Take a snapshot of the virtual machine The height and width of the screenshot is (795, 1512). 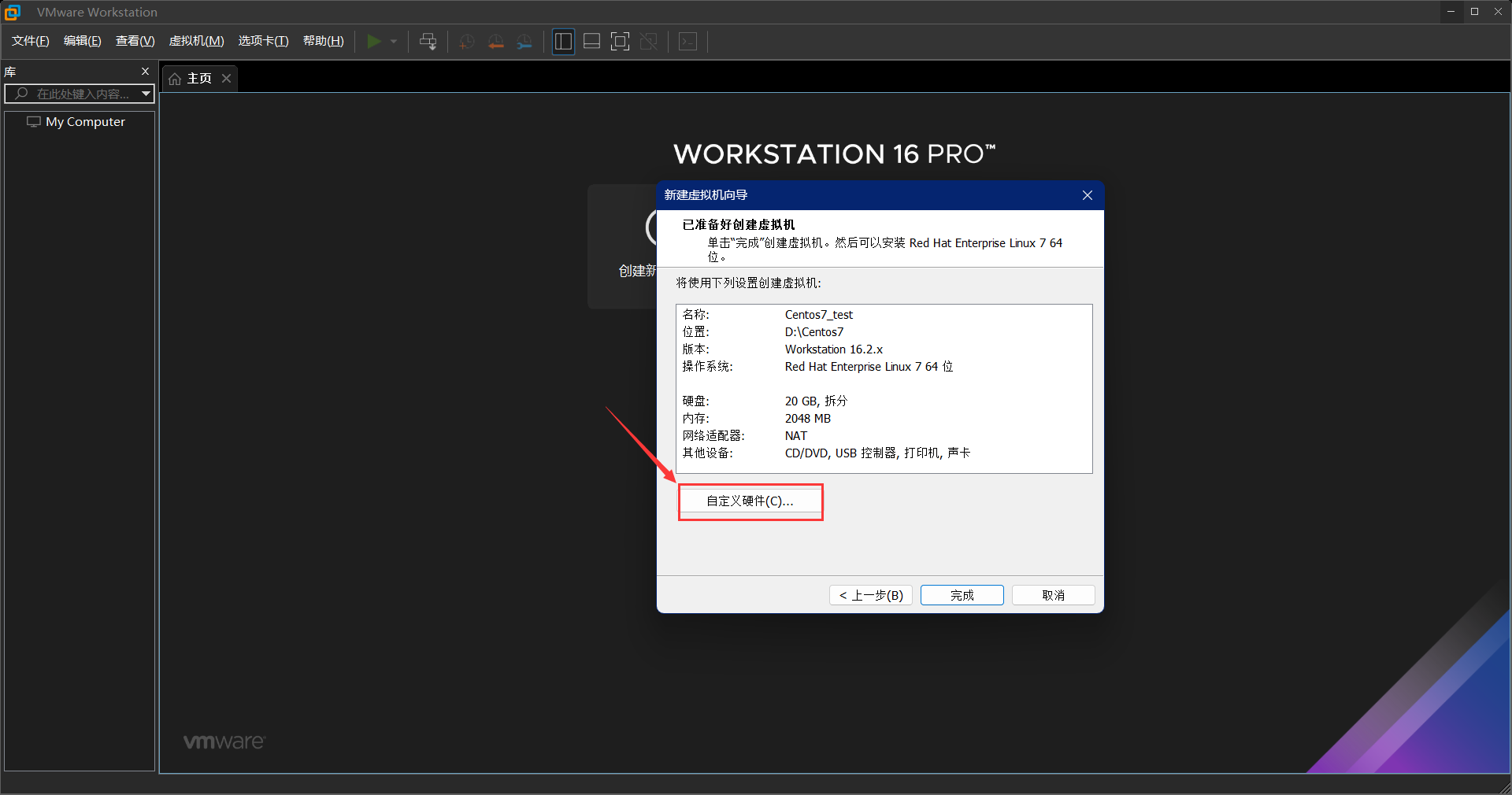coord(467,42)
